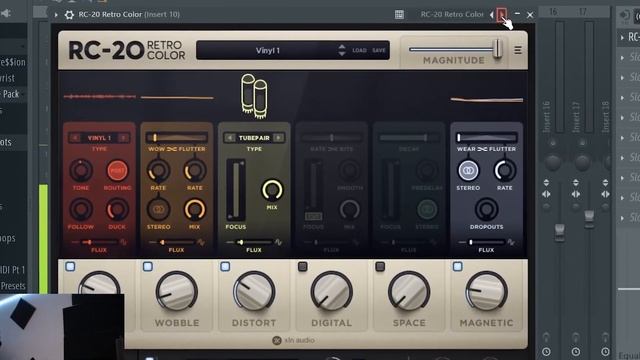Click the Insert 17 pan knob
The width and height of the screenshot is (640, 360).
582,162
